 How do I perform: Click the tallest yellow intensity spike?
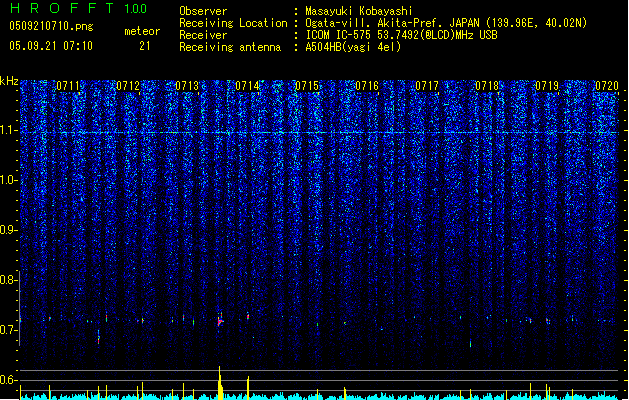coord(220,383)
